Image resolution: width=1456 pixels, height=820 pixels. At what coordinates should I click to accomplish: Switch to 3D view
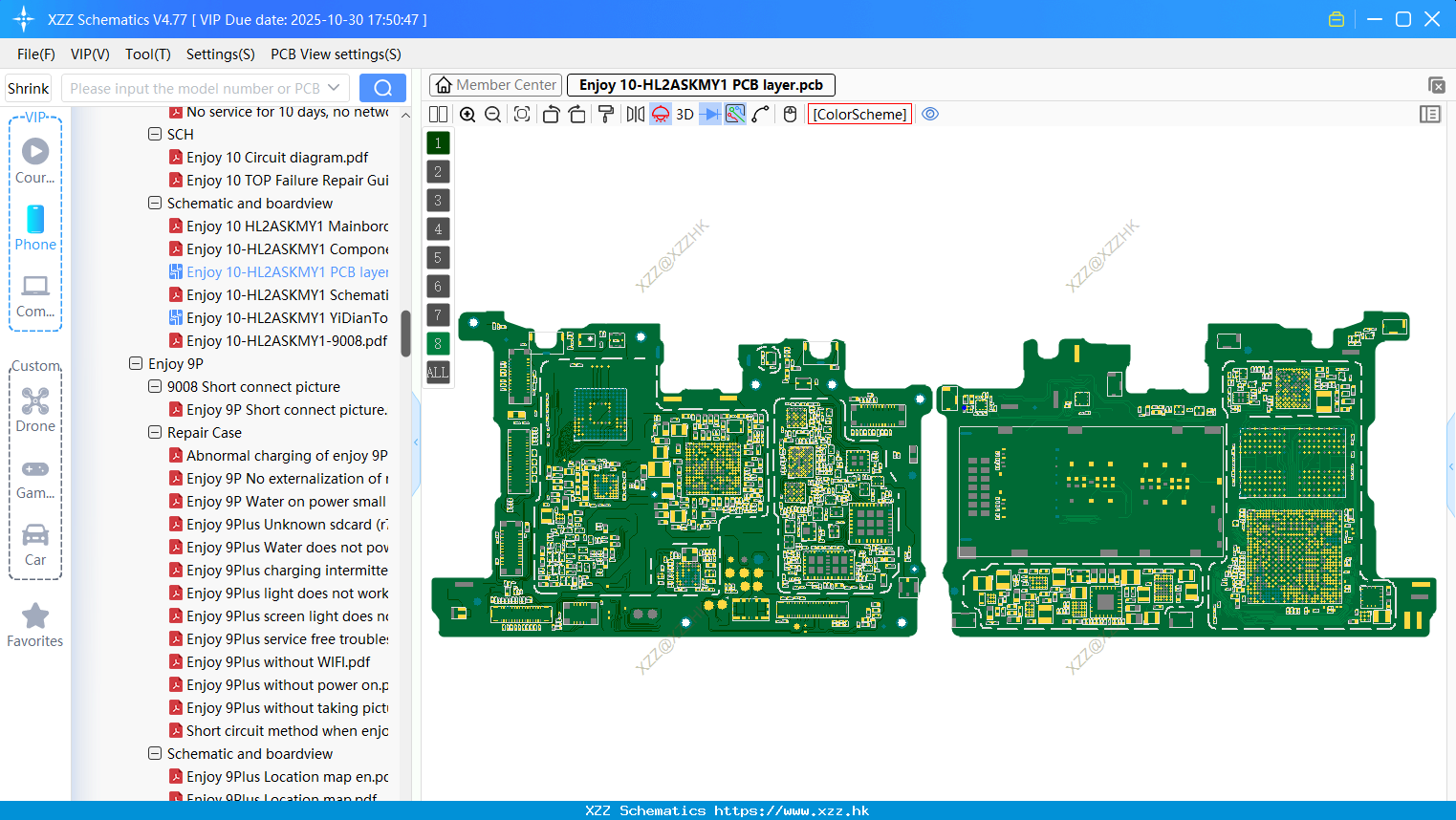point(685,114)
